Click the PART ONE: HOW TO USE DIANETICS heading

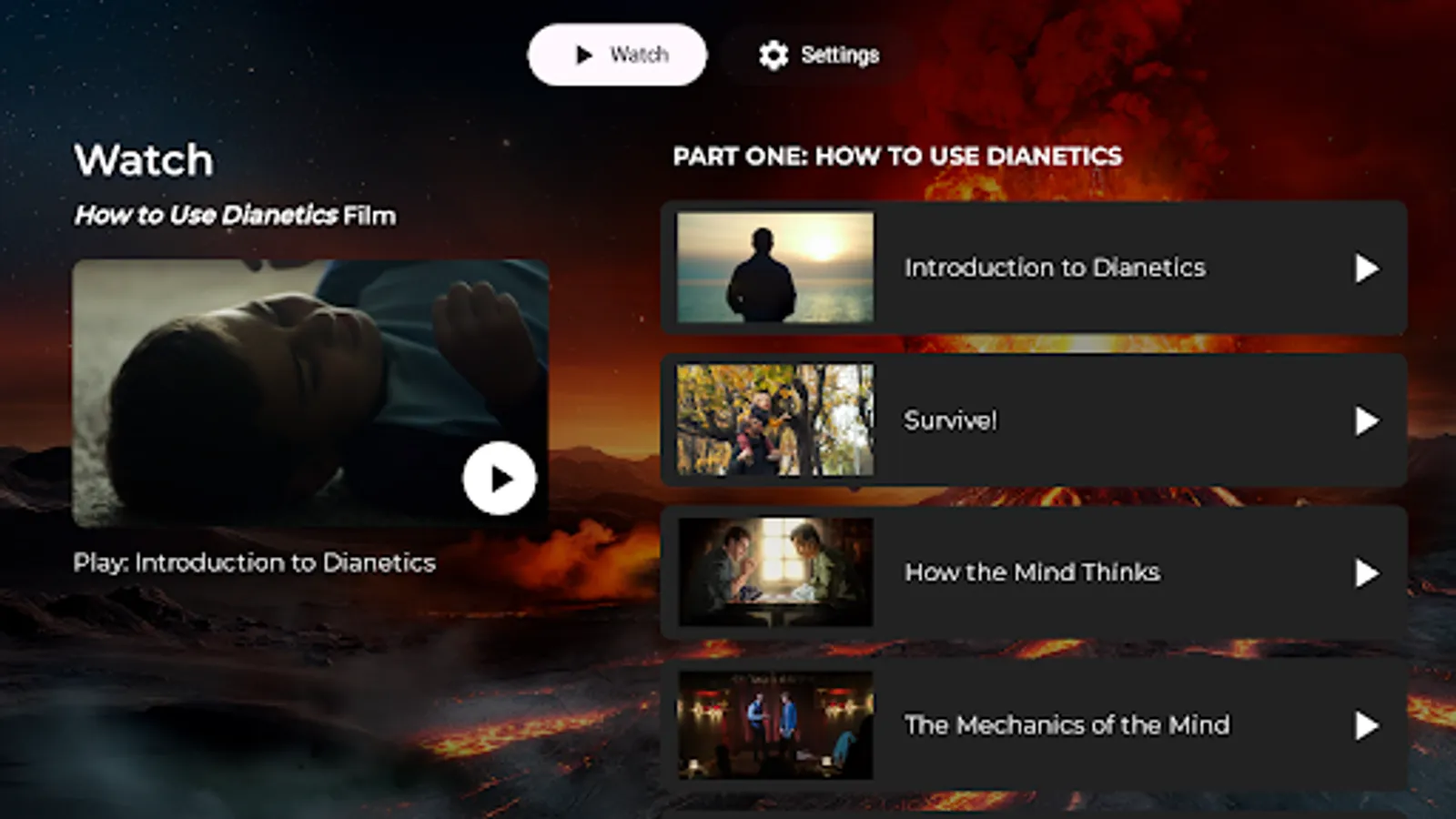pos(897,156)
